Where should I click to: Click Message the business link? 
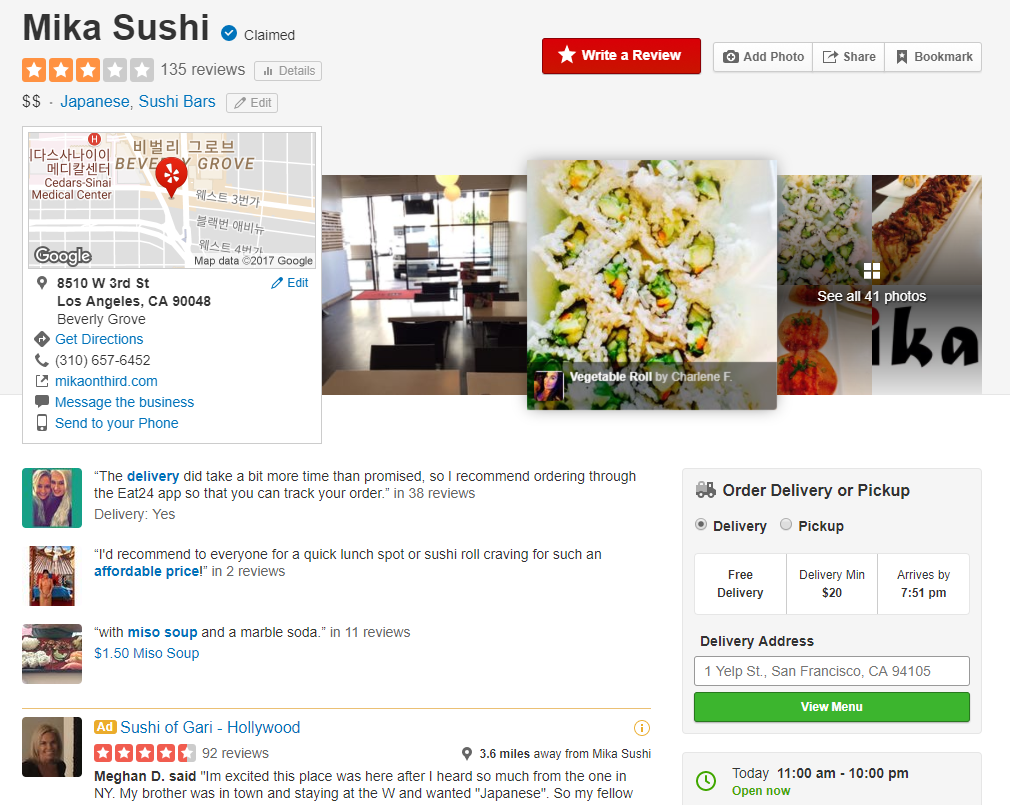coord(124,402)
